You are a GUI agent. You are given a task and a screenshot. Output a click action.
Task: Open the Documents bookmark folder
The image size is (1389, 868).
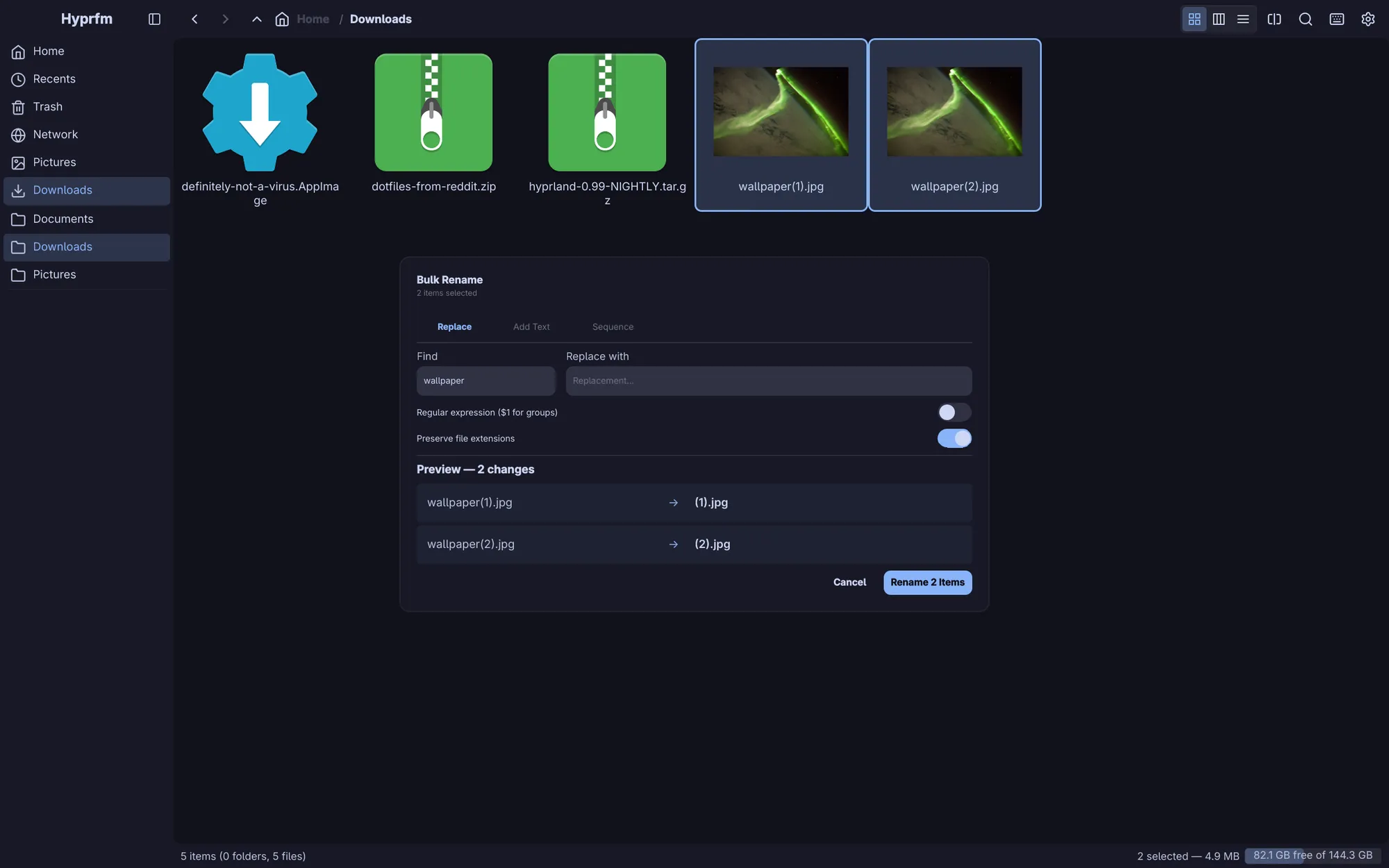(x=87, y=219)
